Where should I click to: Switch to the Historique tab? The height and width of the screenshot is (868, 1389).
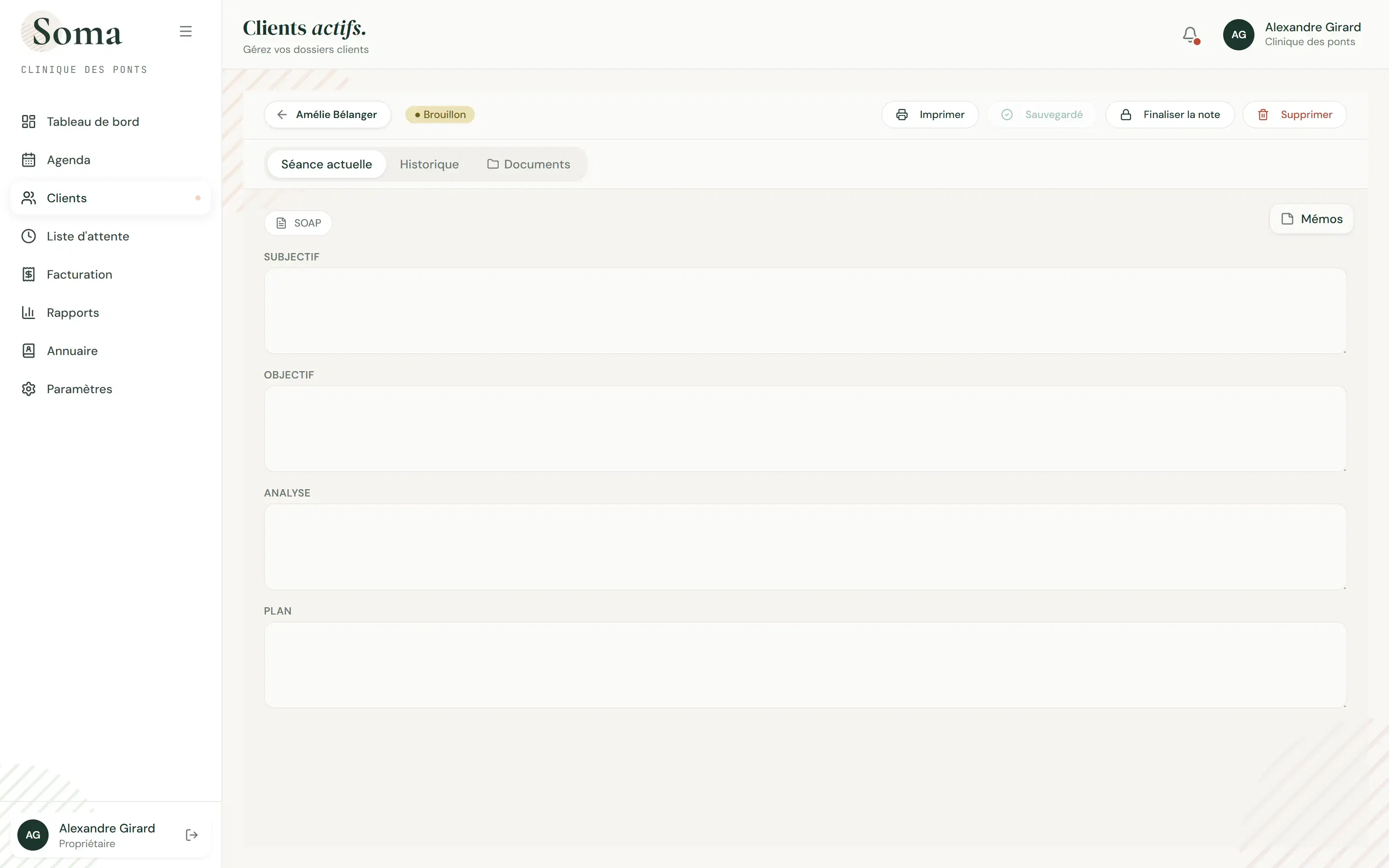click(x=429, y=164)
